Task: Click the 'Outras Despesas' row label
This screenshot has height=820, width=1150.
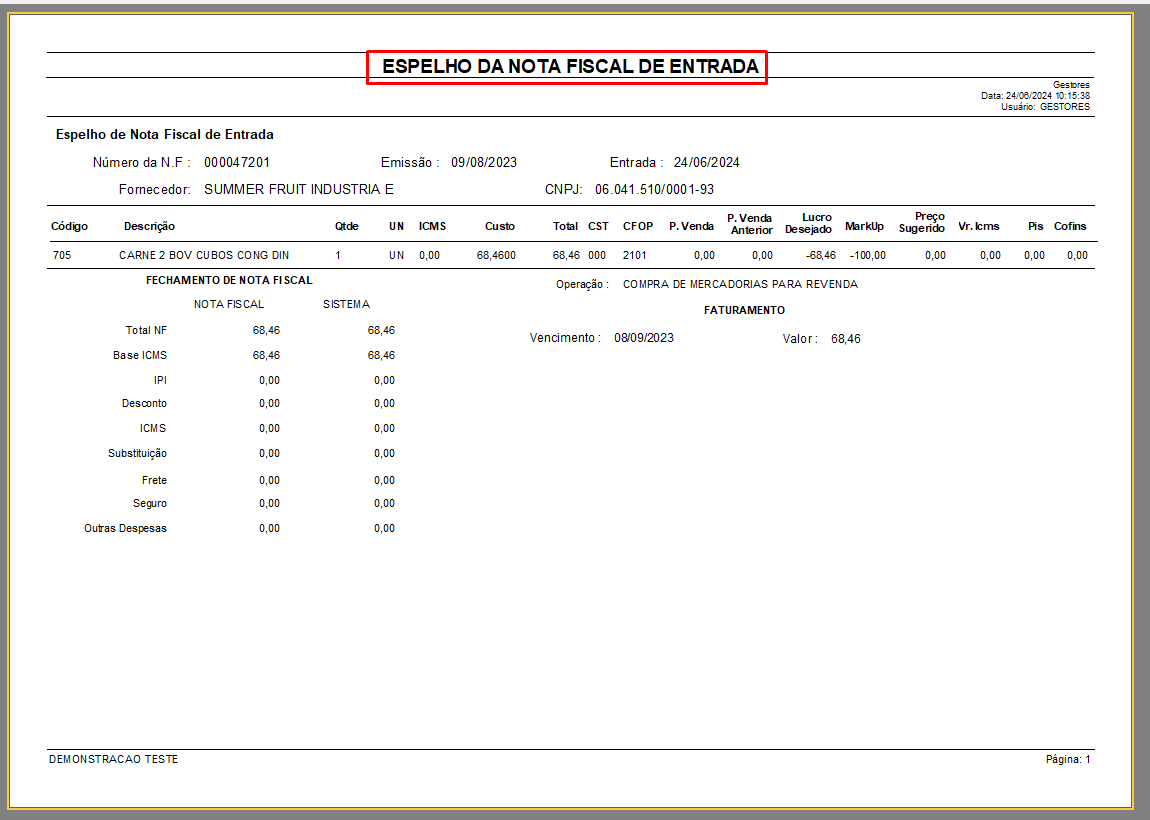Action: 125,528
